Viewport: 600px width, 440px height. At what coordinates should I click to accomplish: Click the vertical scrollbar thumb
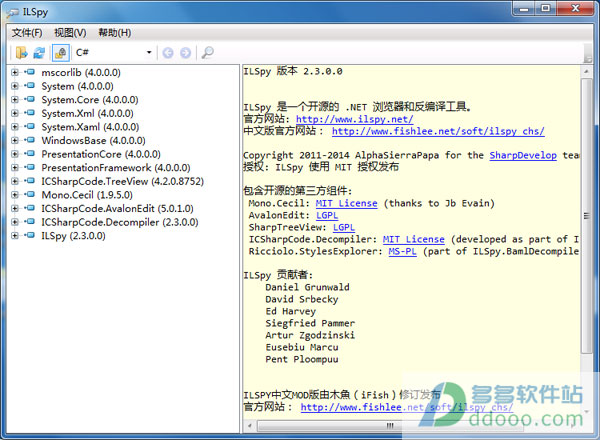(x=586, y=215)
